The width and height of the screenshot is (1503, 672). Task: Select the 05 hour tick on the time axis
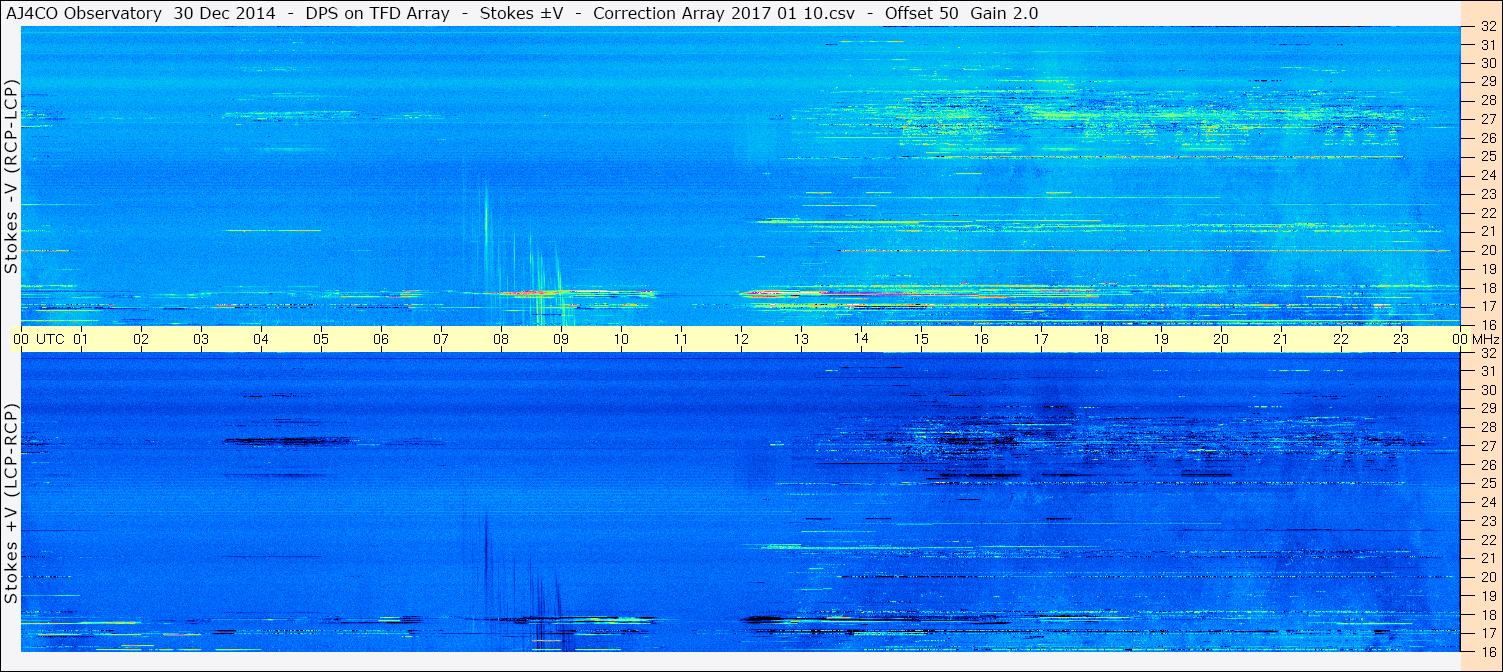(x=321, y=339)
